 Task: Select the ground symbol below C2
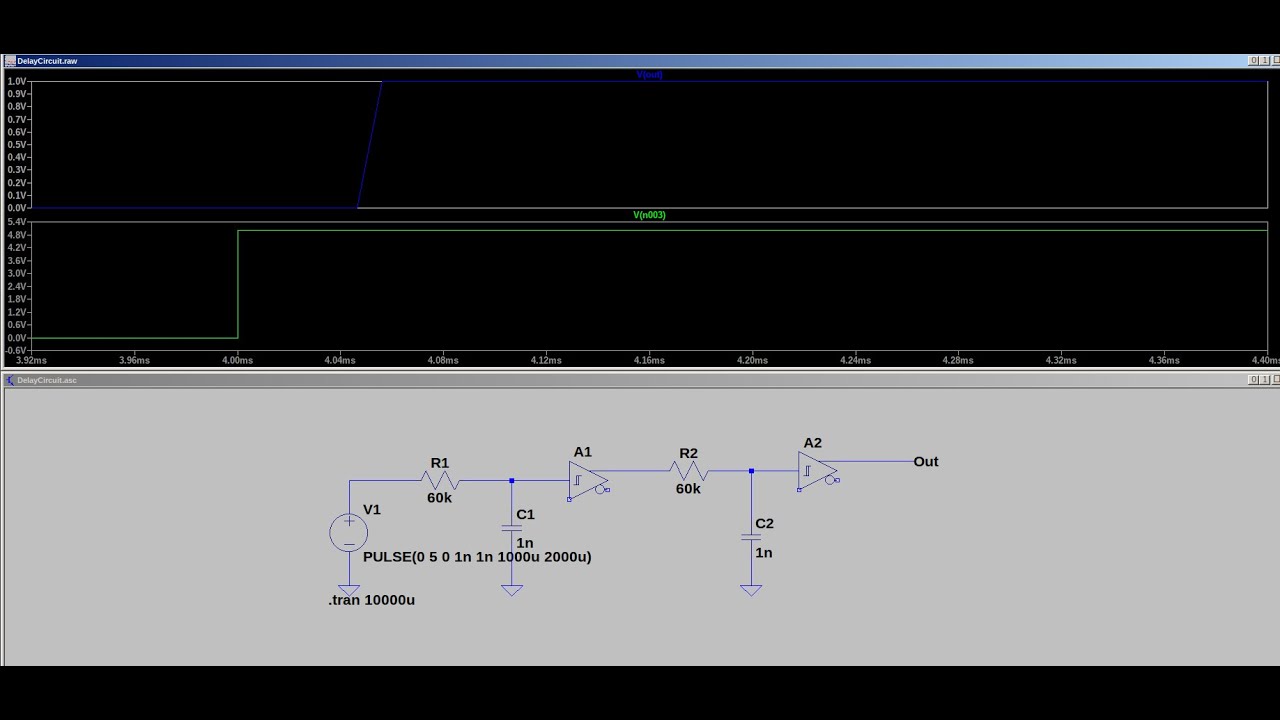pos(751,591)
